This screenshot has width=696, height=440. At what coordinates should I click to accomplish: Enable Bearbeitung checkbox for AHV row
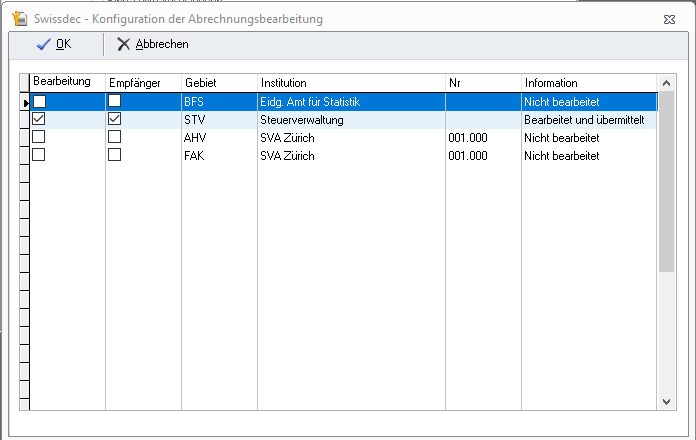(x=39, y=137)
